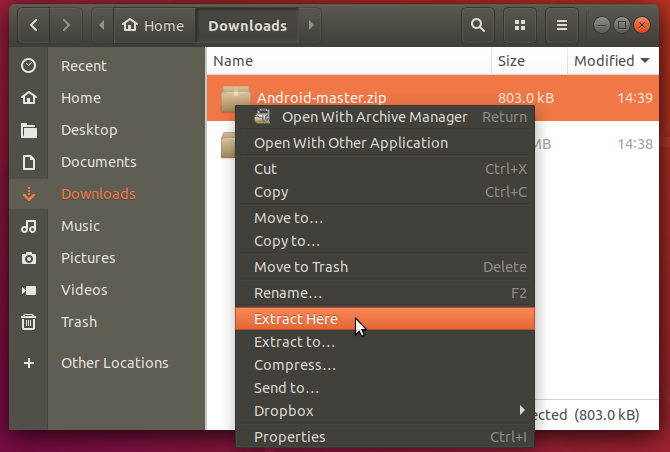Choose Move to… in context menu
This screenshot has height=452, width=670.
click(385, 218)
